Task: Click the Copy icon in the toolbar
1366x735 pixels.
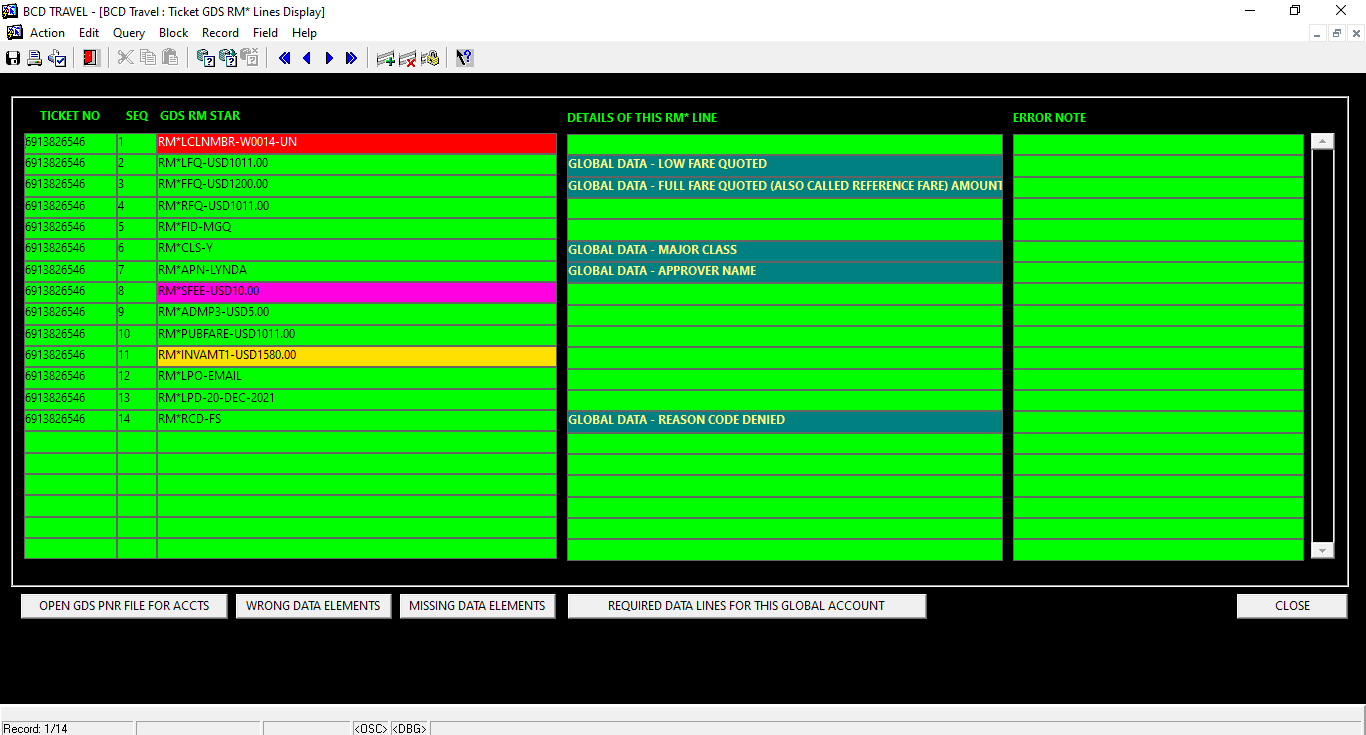Action: [147, 58]
